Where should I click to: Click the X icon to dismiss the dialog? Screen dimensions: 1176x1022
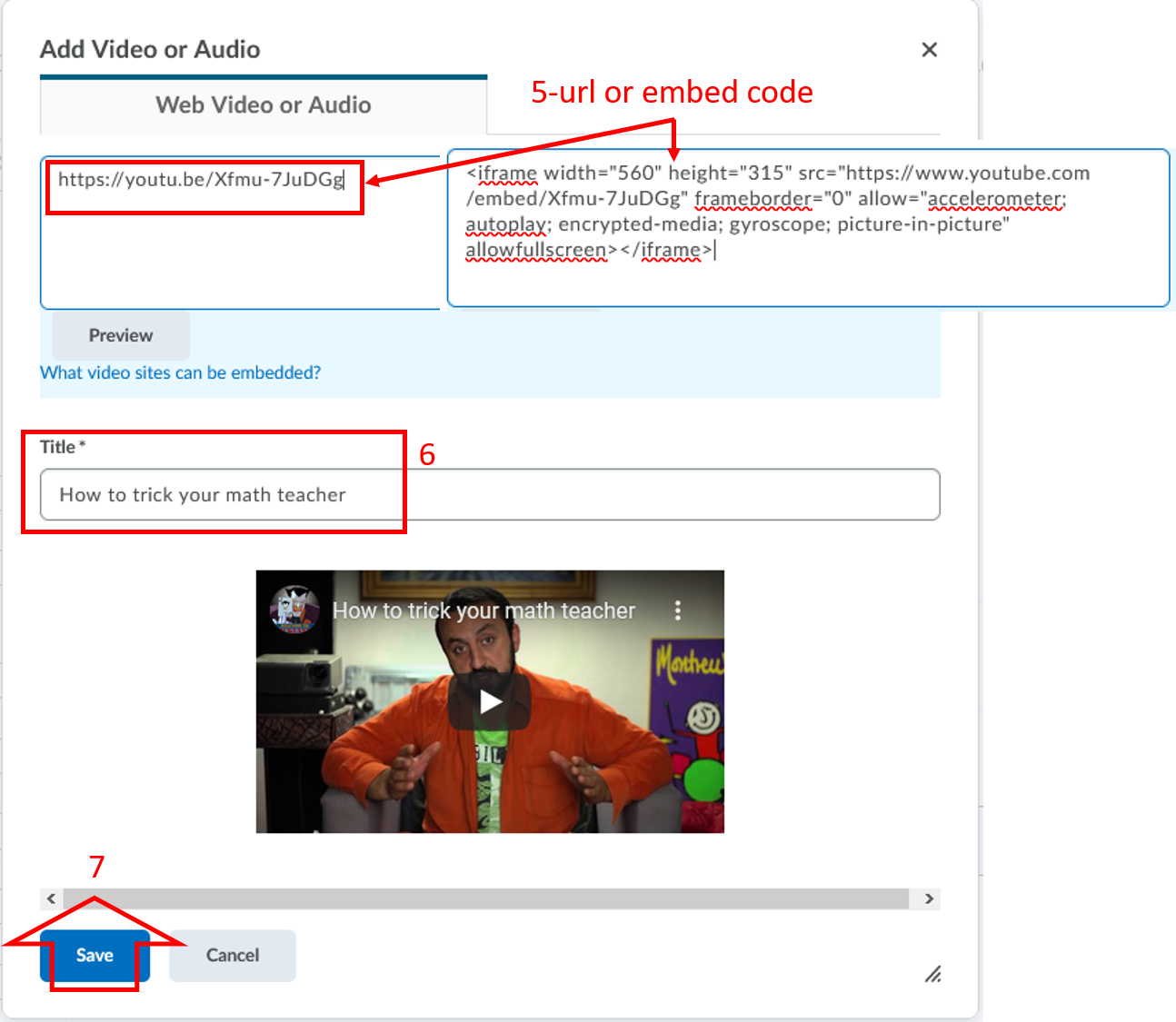coord(930,49)
